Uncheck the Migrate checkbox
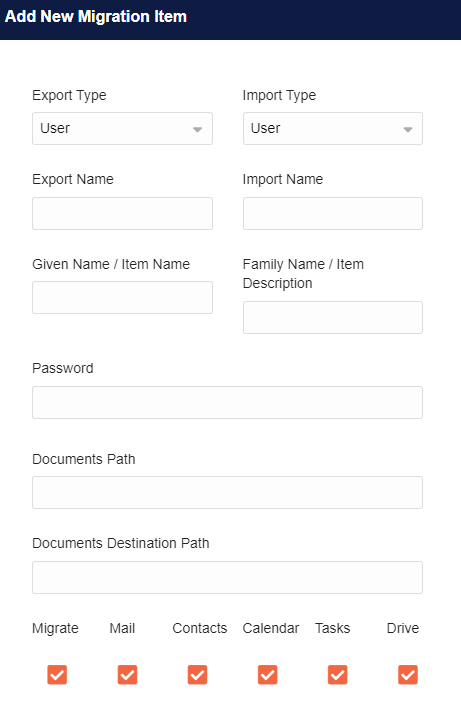The image size is (461, 701). (57, 675)
